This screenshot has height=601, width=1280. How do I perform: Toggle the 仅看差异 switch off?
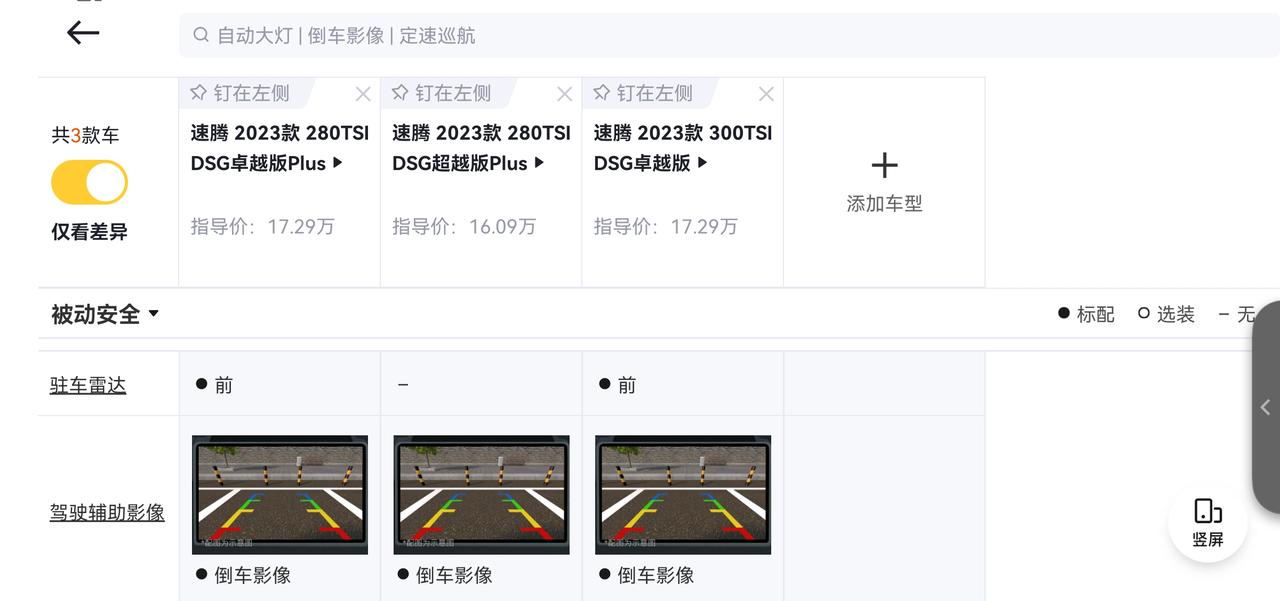tap(89, 182)
